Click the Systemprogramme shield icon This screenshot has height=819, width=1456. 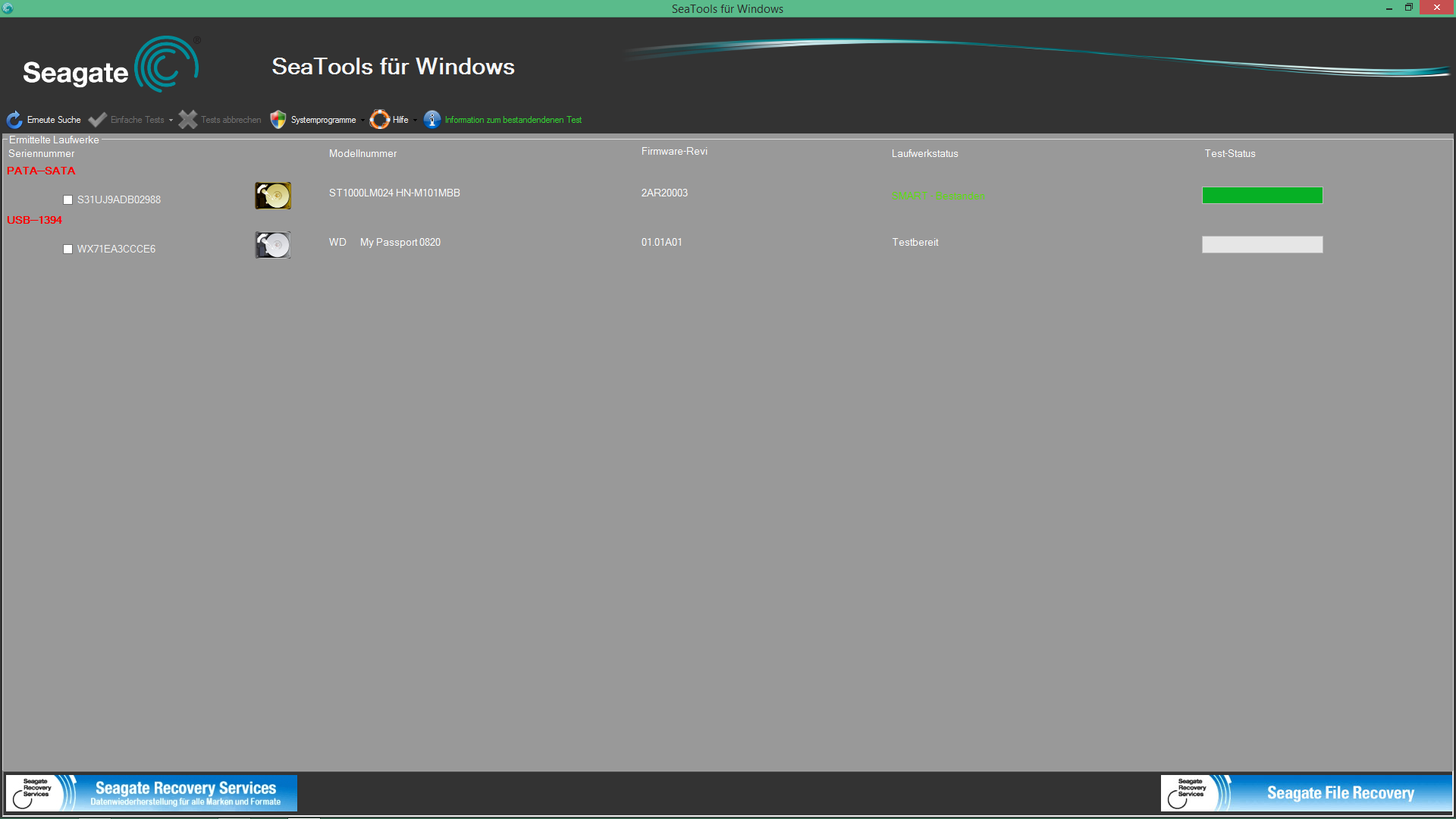click(278, 120)
